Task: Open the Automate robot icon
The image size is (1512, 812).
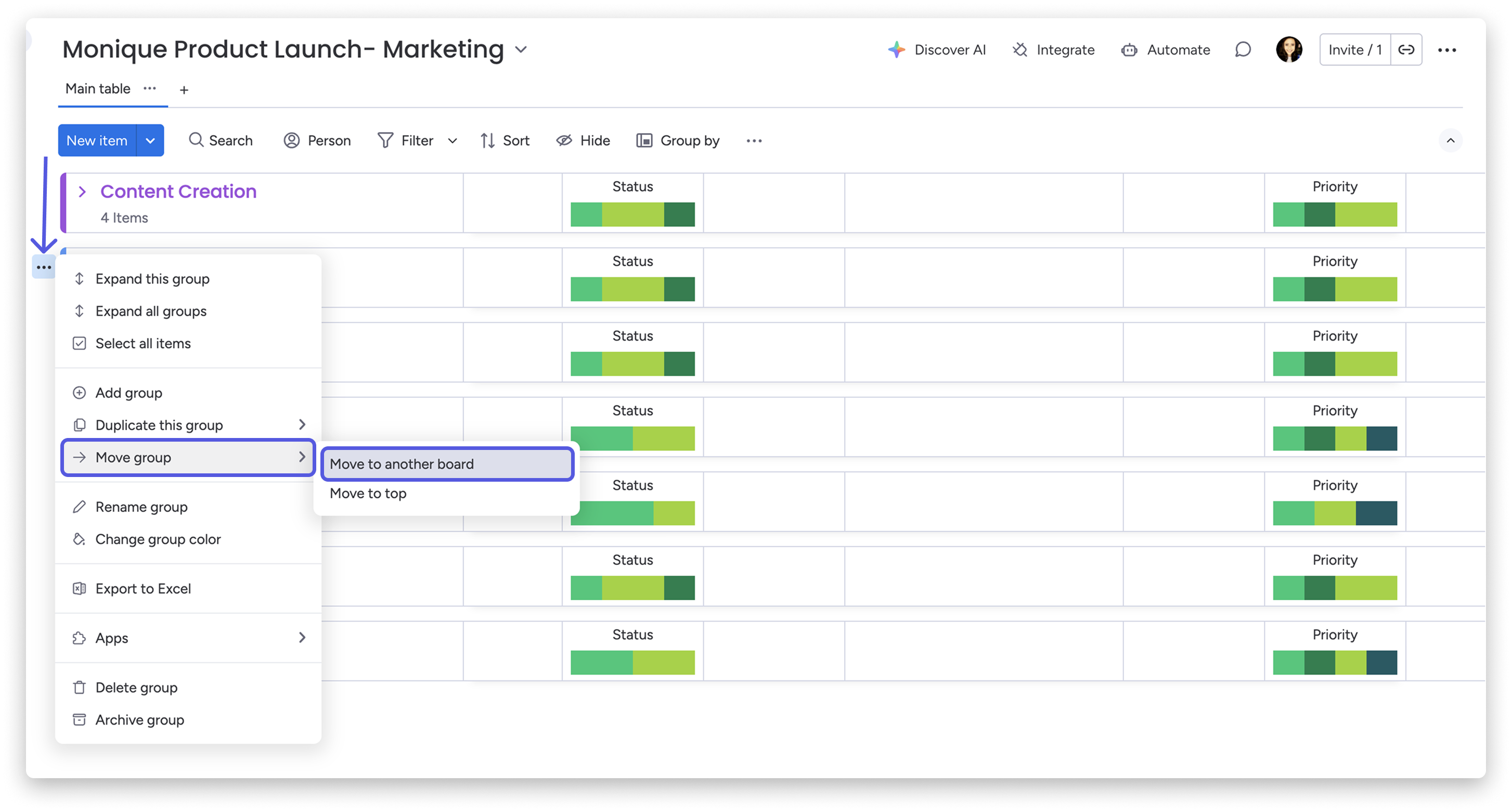Action: pos(1129,50)
